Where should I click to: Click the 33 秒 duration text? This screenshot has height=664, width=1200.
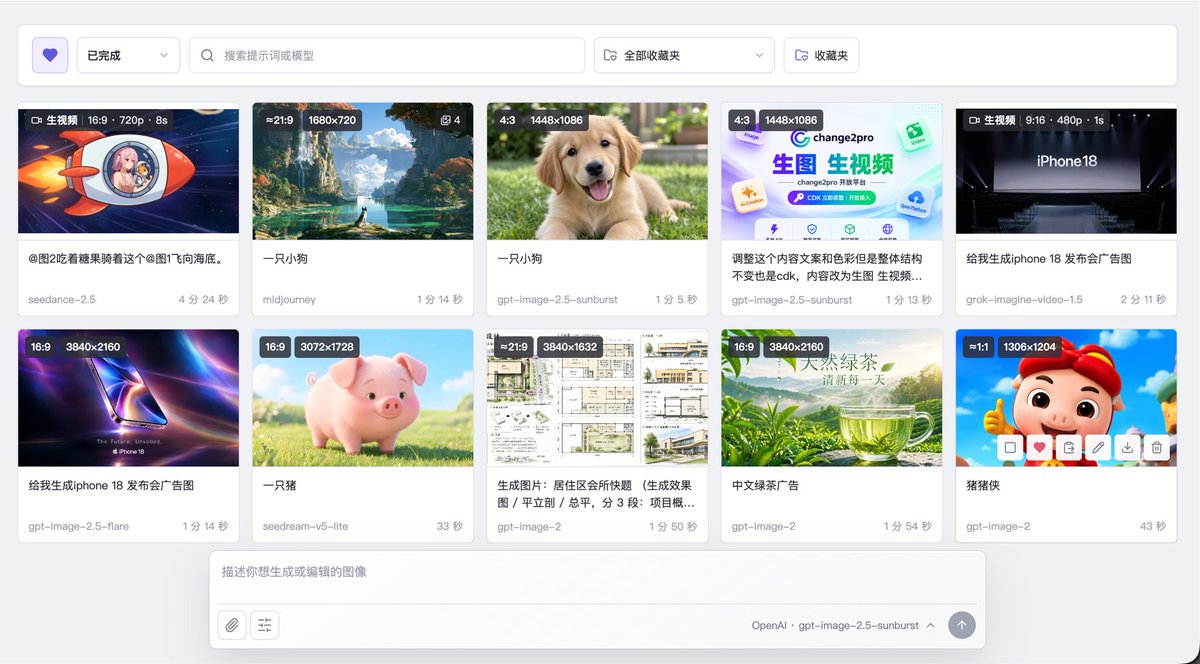[449, 526]
